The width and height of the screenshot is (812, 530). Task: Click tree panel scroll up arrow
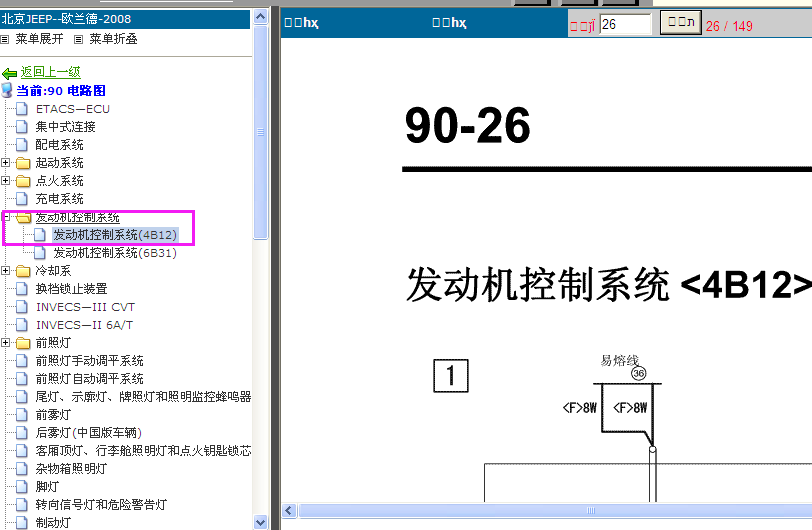point(260,17)
